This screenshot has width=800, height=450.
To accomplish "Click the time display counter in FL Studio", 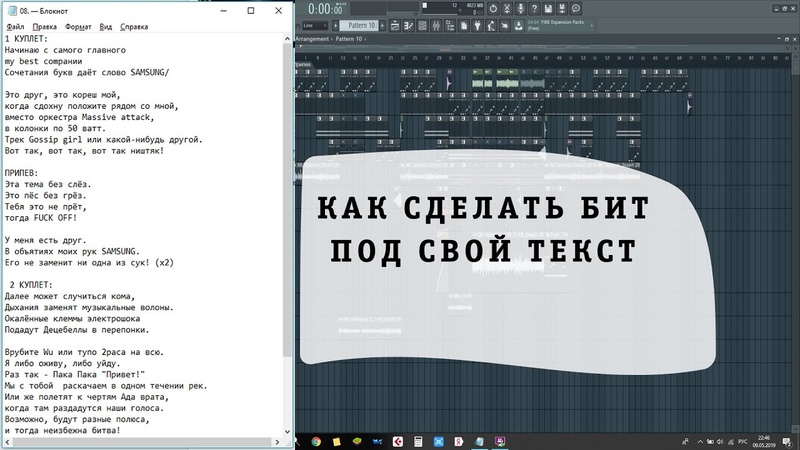I will coord(325,9).
